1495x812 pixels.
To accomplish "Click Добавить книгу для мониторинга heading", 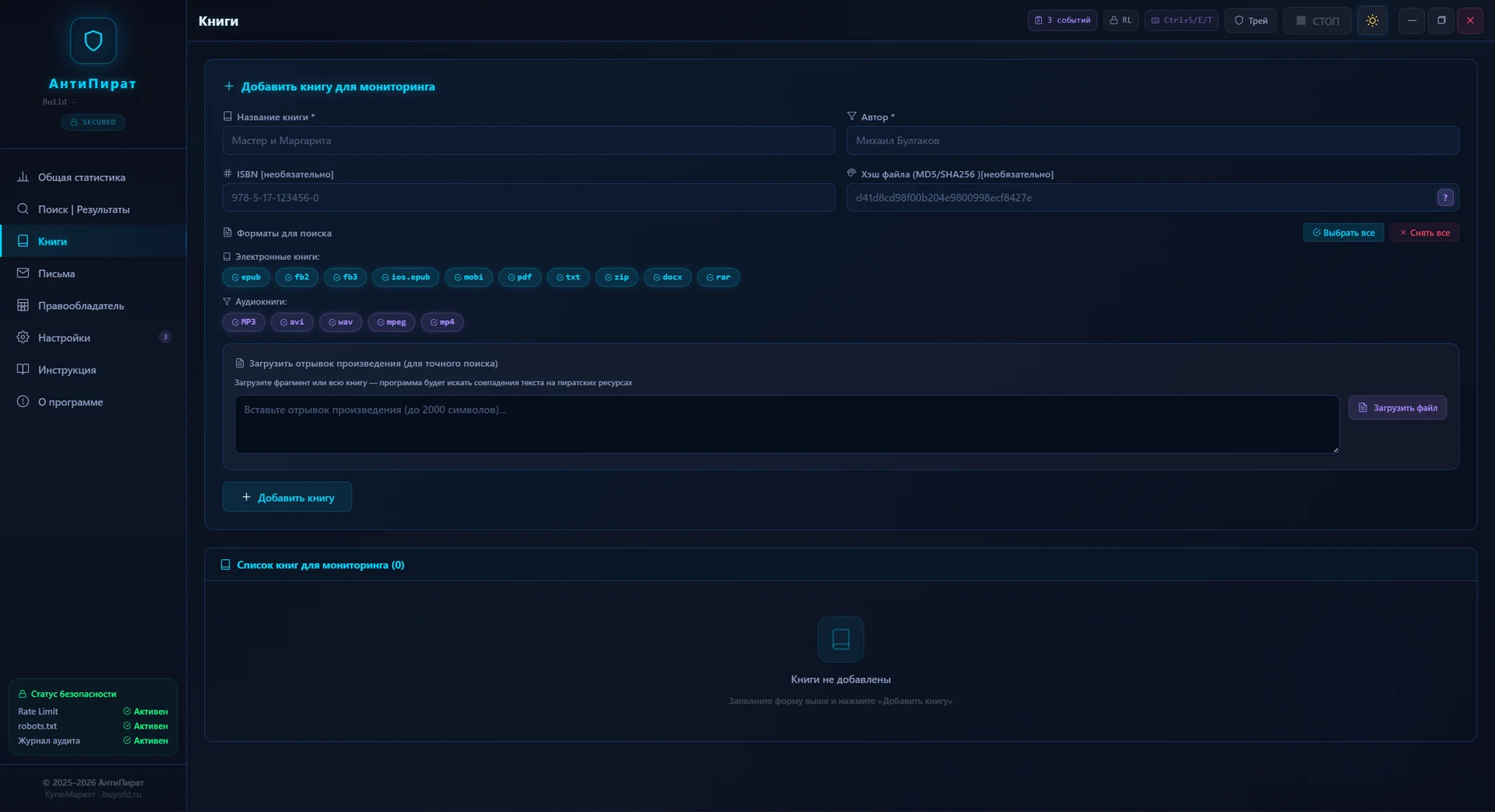I will click(329, 86).
